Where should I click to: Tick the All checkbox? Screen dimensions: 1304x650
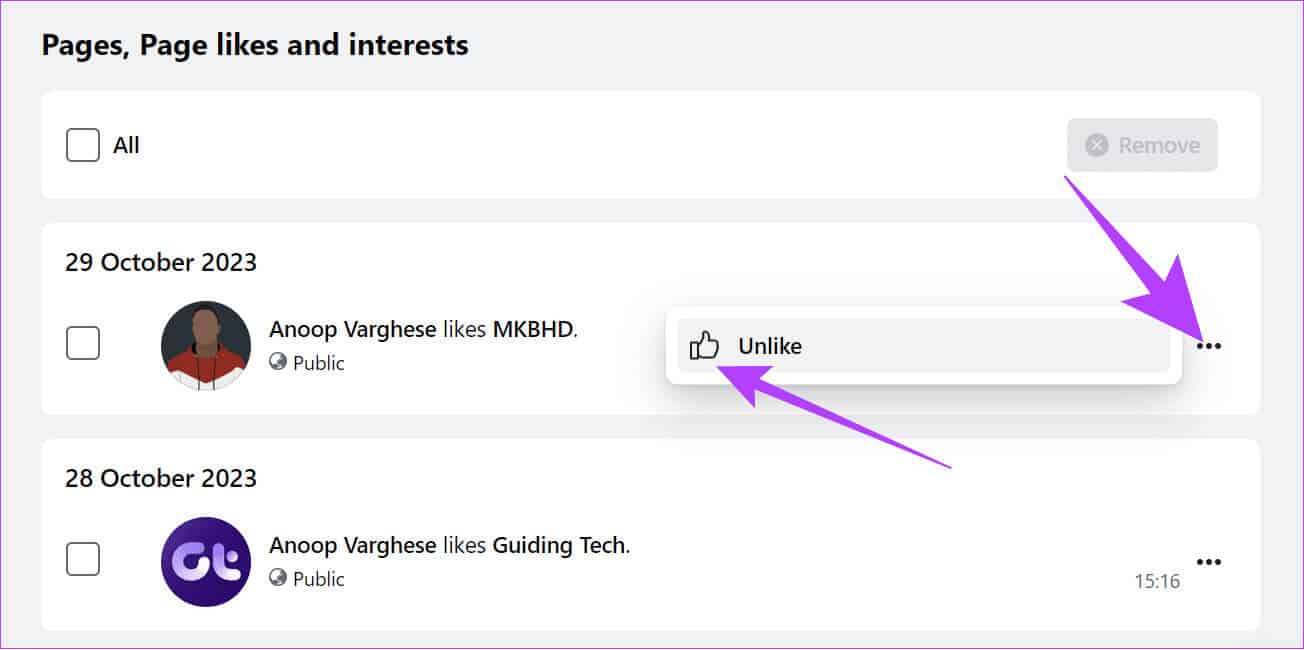pos(83,145)
